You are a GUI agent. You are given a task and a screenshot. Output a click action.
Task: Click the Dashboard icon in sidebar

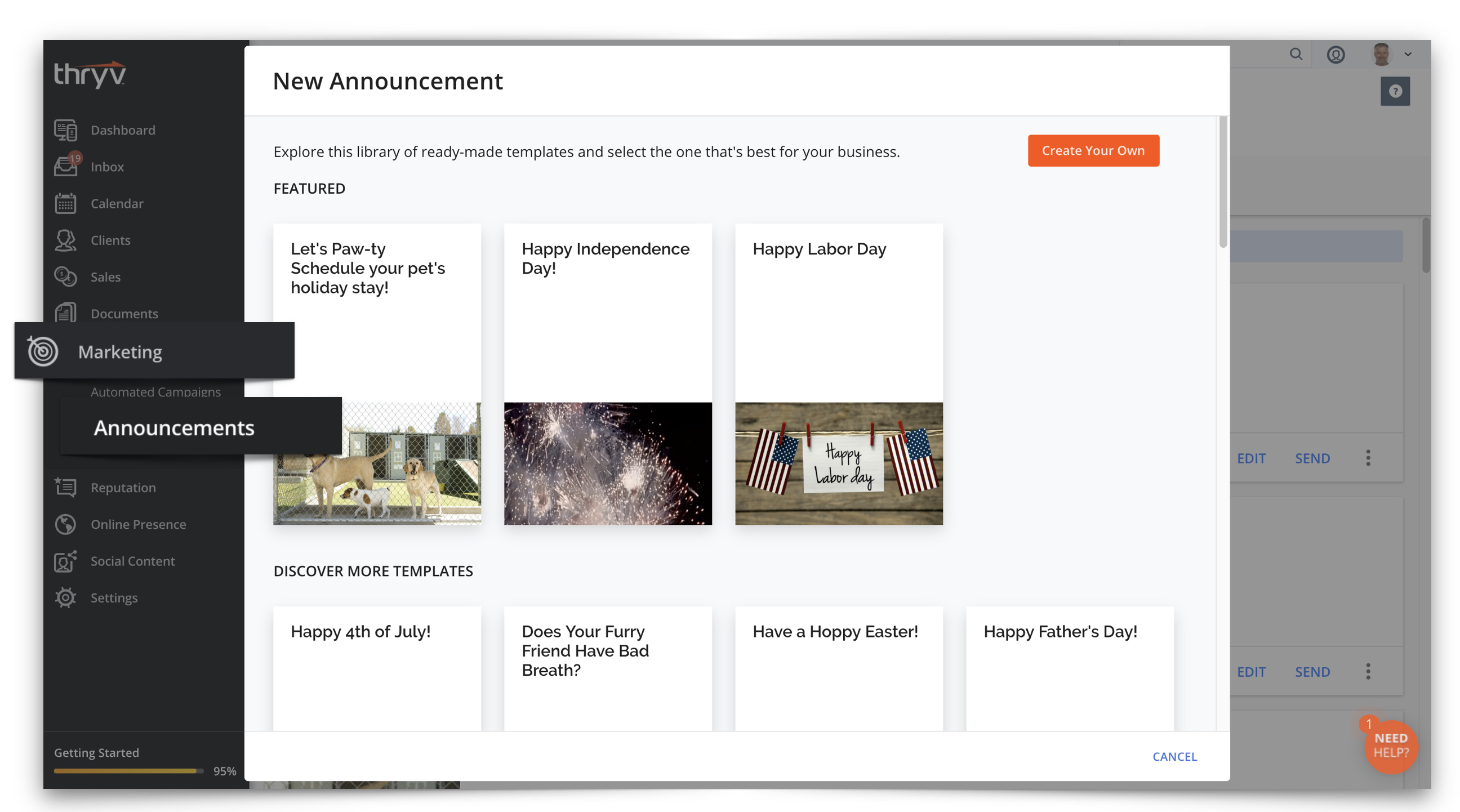pos(65,130)
